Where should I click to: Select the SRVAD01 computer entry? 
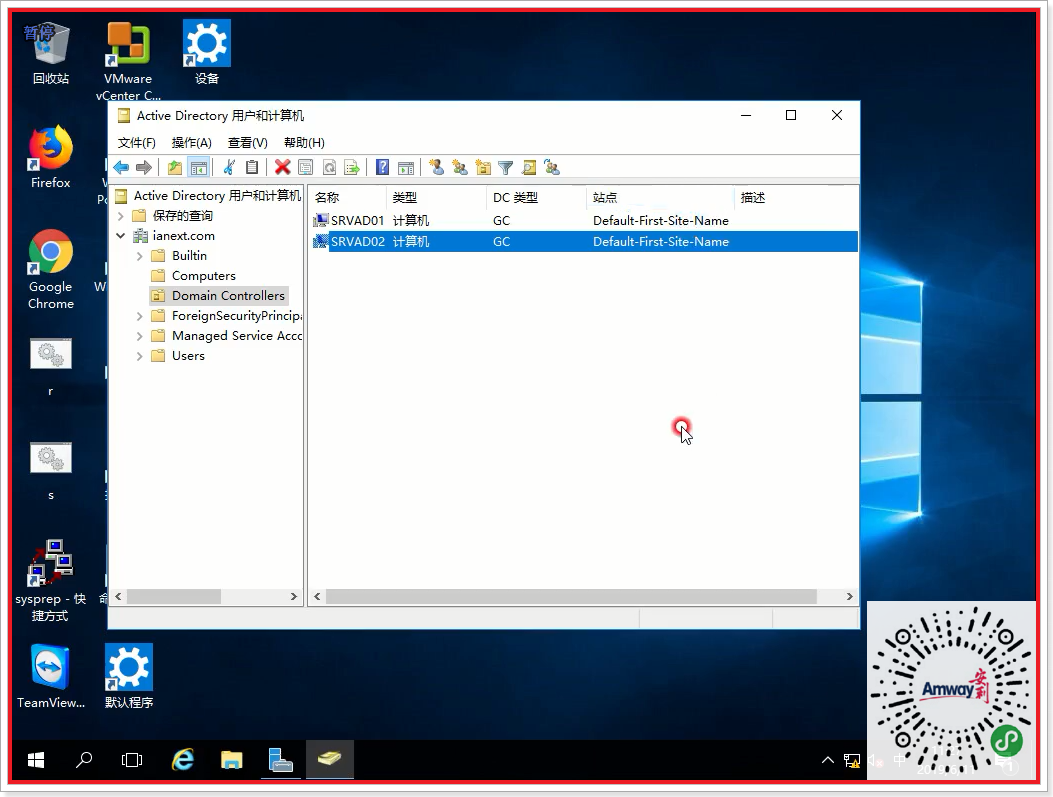[x=585, y=220]
